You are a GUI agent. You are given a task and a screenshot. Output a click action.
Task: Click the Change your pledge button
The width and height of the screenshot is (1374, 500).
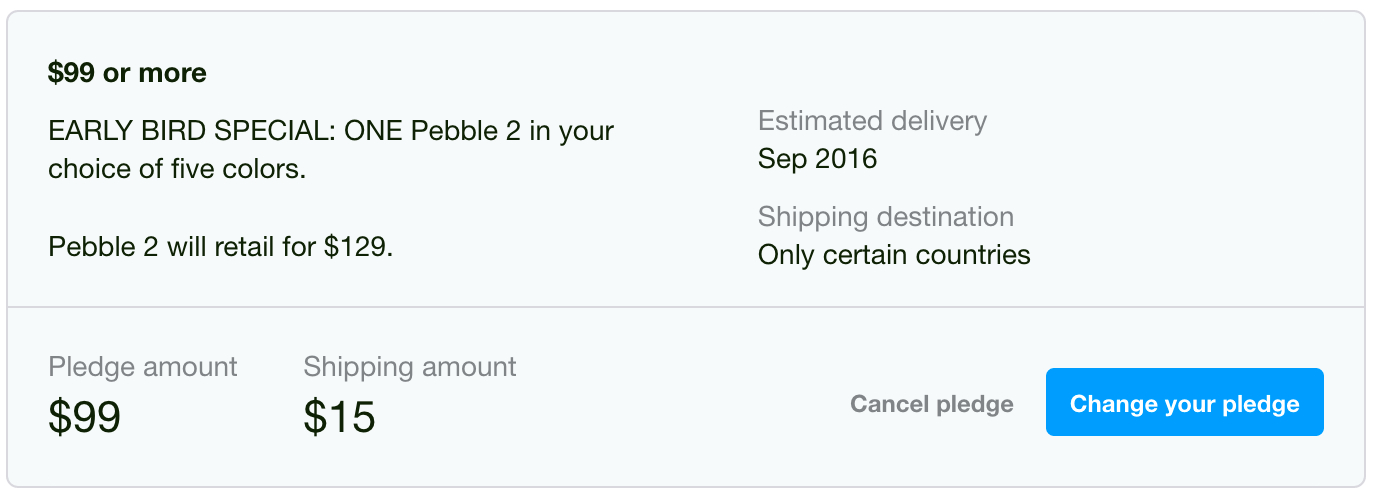1184,403
